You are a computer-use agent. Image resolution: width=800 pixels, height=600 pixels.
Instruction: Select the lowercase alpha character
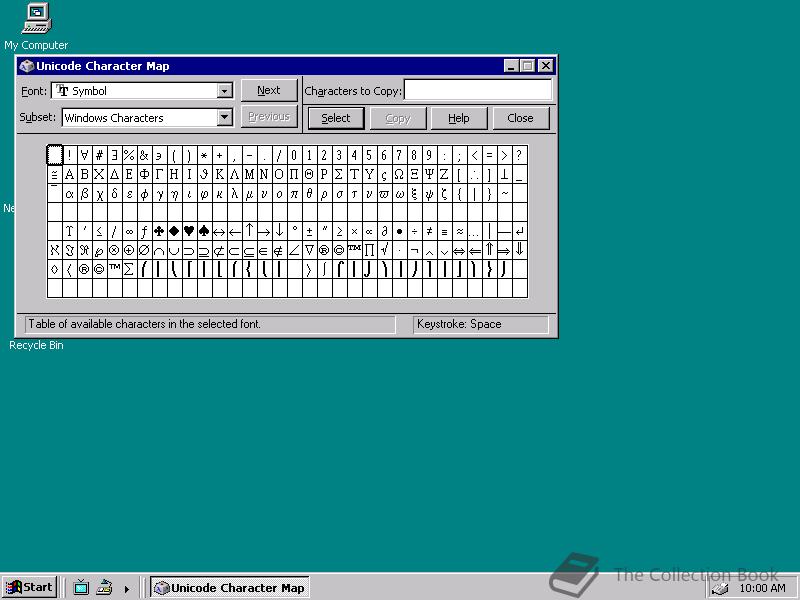69,193
